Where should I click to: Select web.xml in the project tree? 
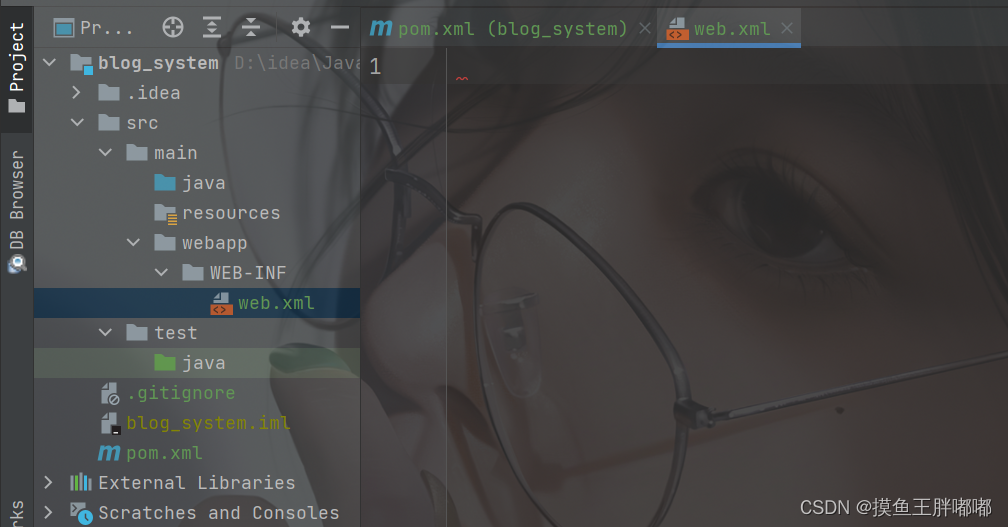pos(197,303)
